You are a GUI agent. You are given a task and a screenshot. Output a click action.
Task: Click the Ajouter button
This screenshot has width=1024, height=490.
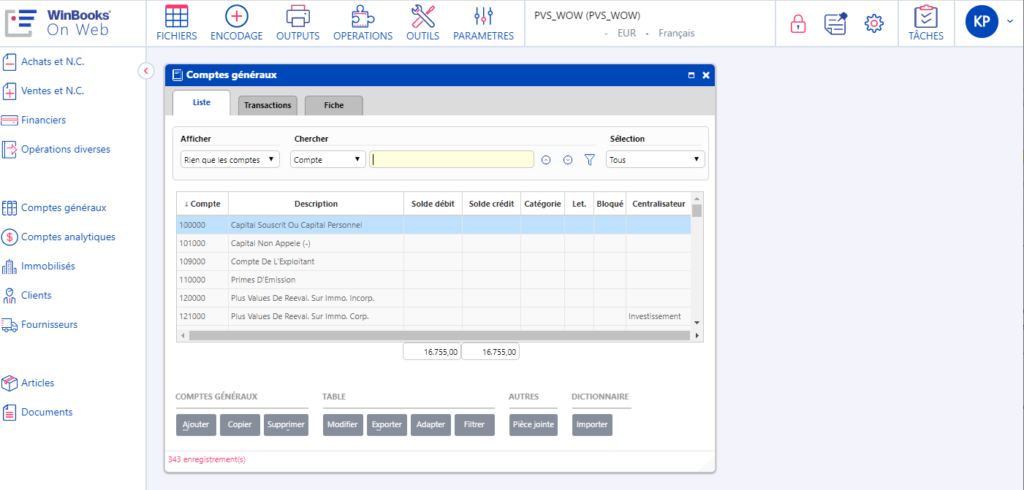coord(196,425)
